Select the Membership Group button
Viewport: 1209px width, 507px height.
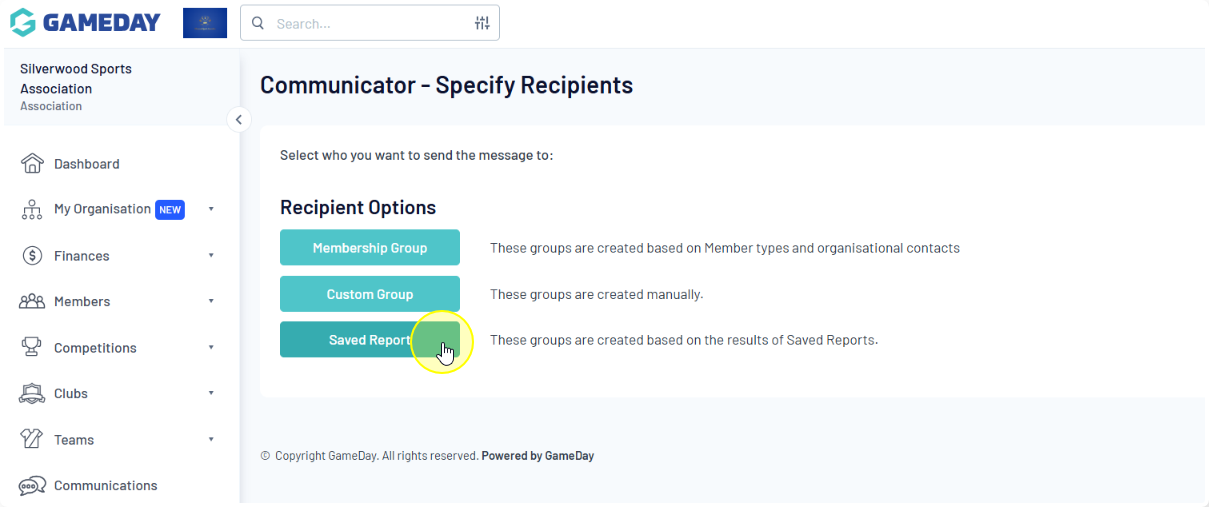(370, 248)
